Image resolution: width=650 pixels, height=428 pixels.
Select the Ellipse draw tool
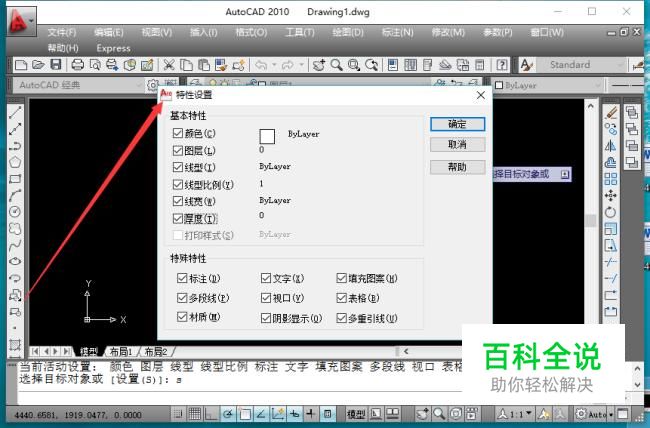click(x=15, y=262)
